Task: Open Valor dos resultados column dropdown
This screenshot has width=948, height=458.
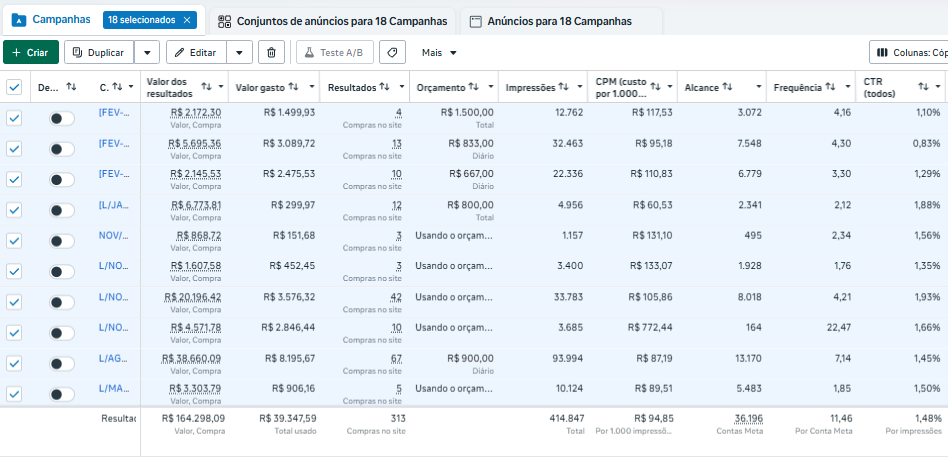Action: (221, 87)
